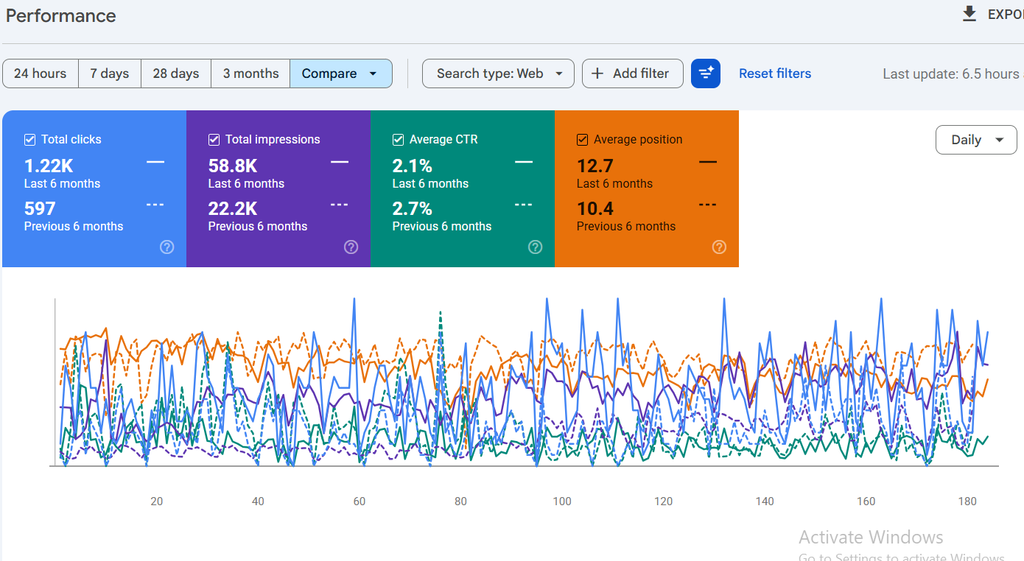
Task: Click the Reset filters link
Action: pyautogui.click(x=775, y=74)
